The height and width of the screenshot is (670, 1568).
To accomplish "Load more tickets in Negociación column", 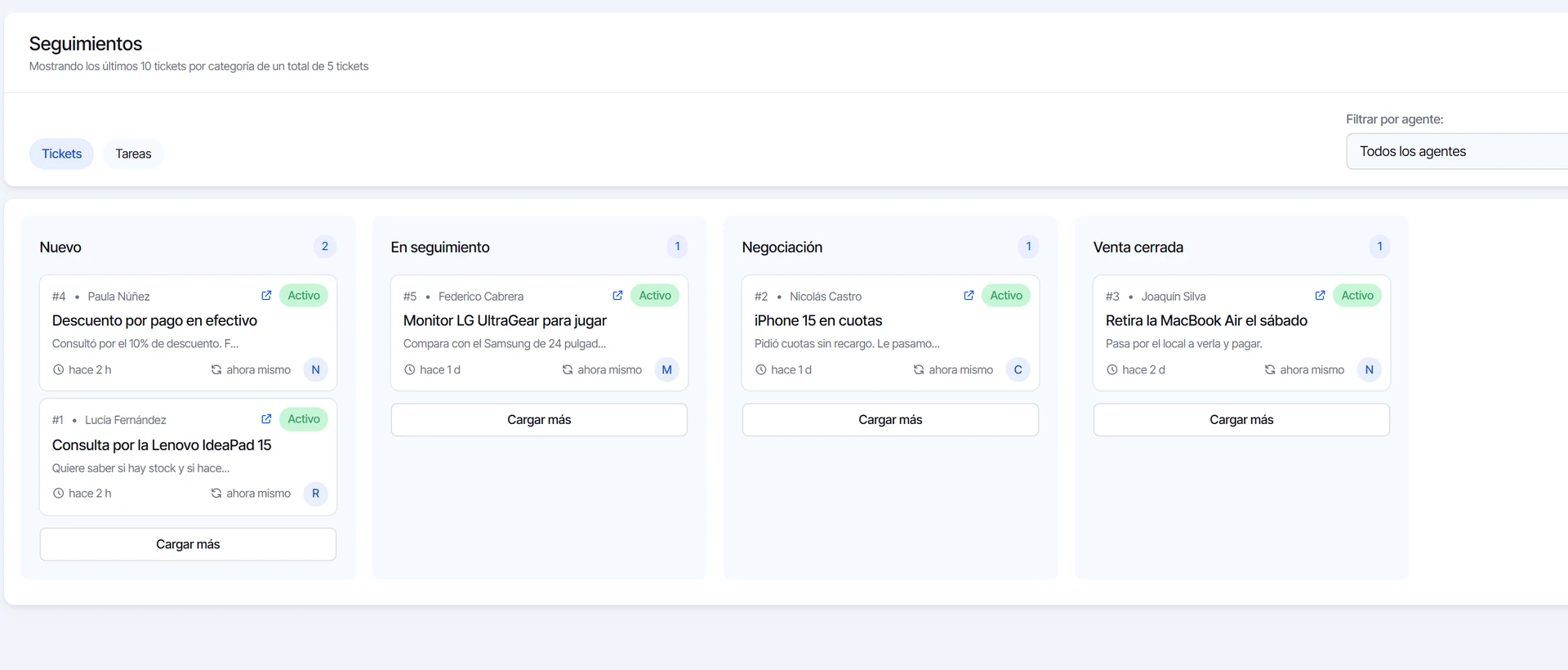I will pyautogui.click(x=890, y=420).
